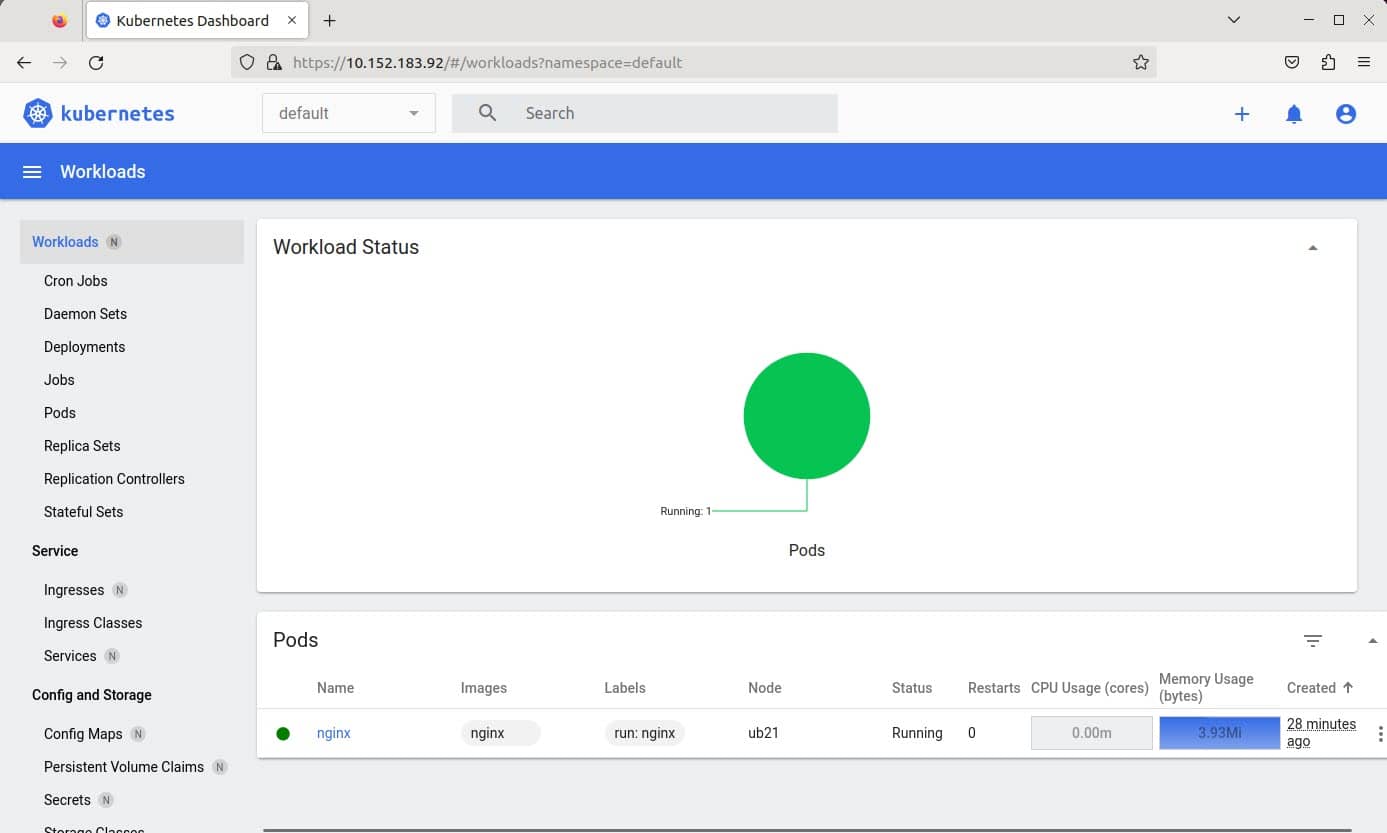Focus the dashboard Search field

[x=645, y=113]
